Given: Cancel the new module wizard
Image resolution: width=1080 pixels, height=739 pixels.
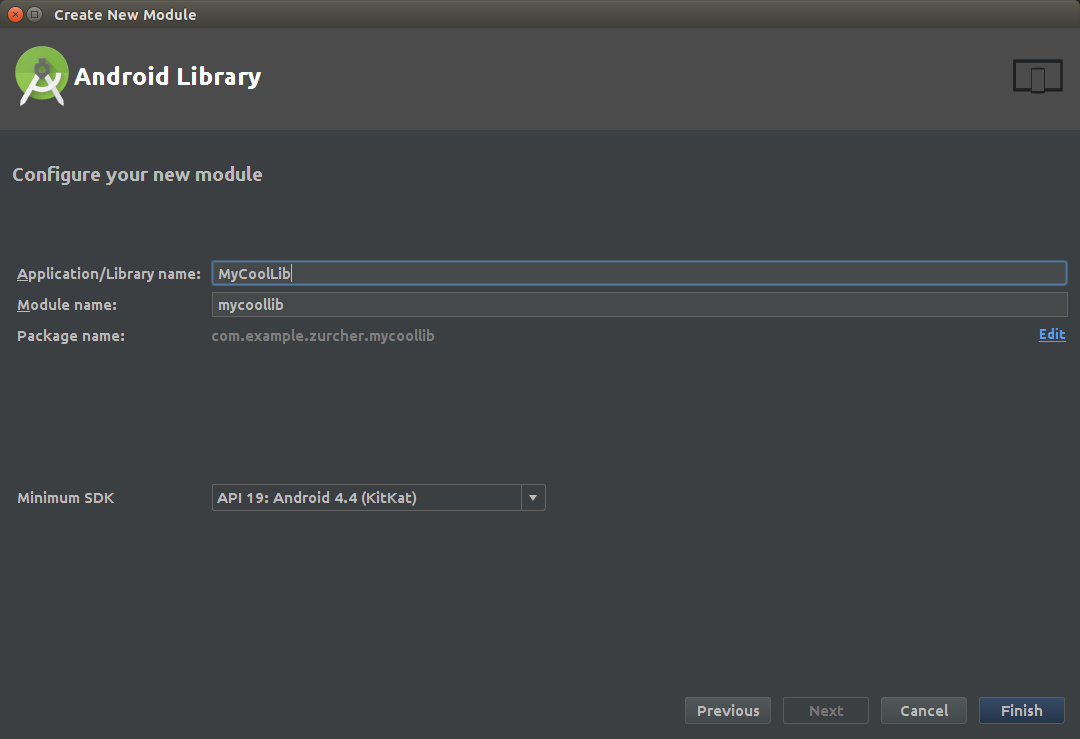Looking at the screenshot, I should tap(924, 710).
